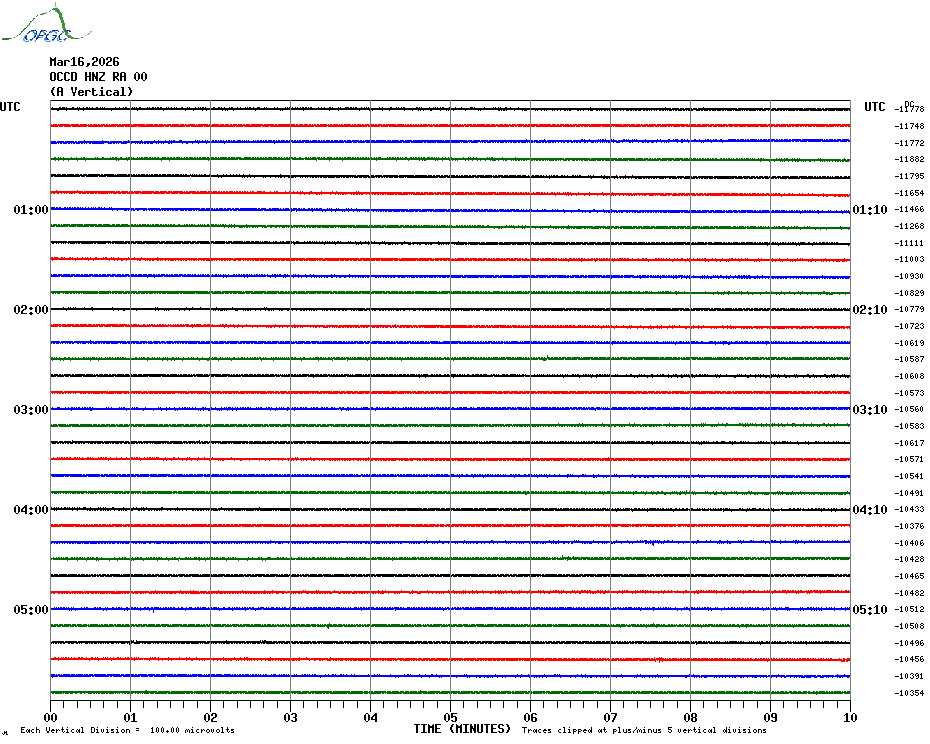Click the TIME (MINUTES) axis title

[x=462, y=729]
